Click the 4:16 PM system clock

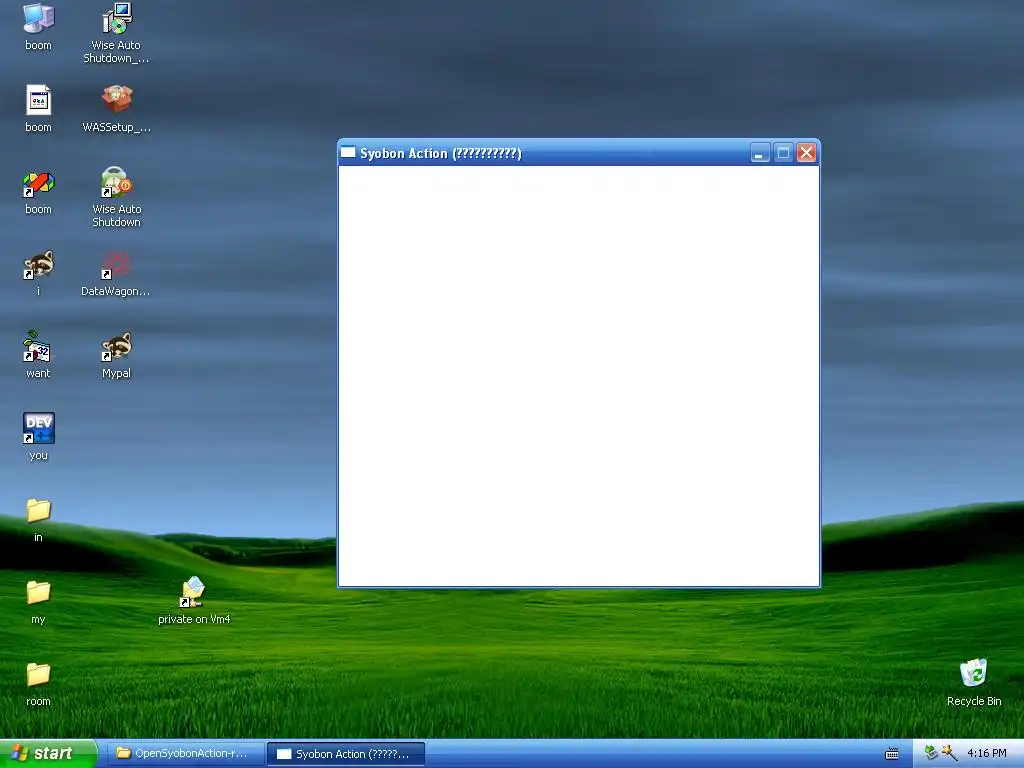(987, 754)
